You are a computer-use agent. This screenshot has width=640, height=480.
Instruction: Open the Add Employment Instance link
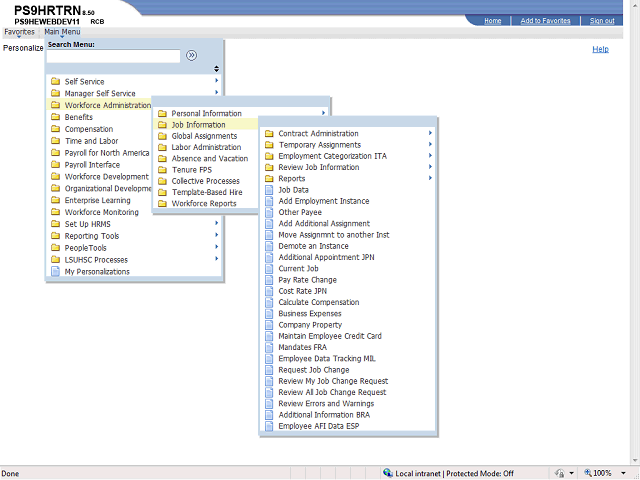[324, 201]
